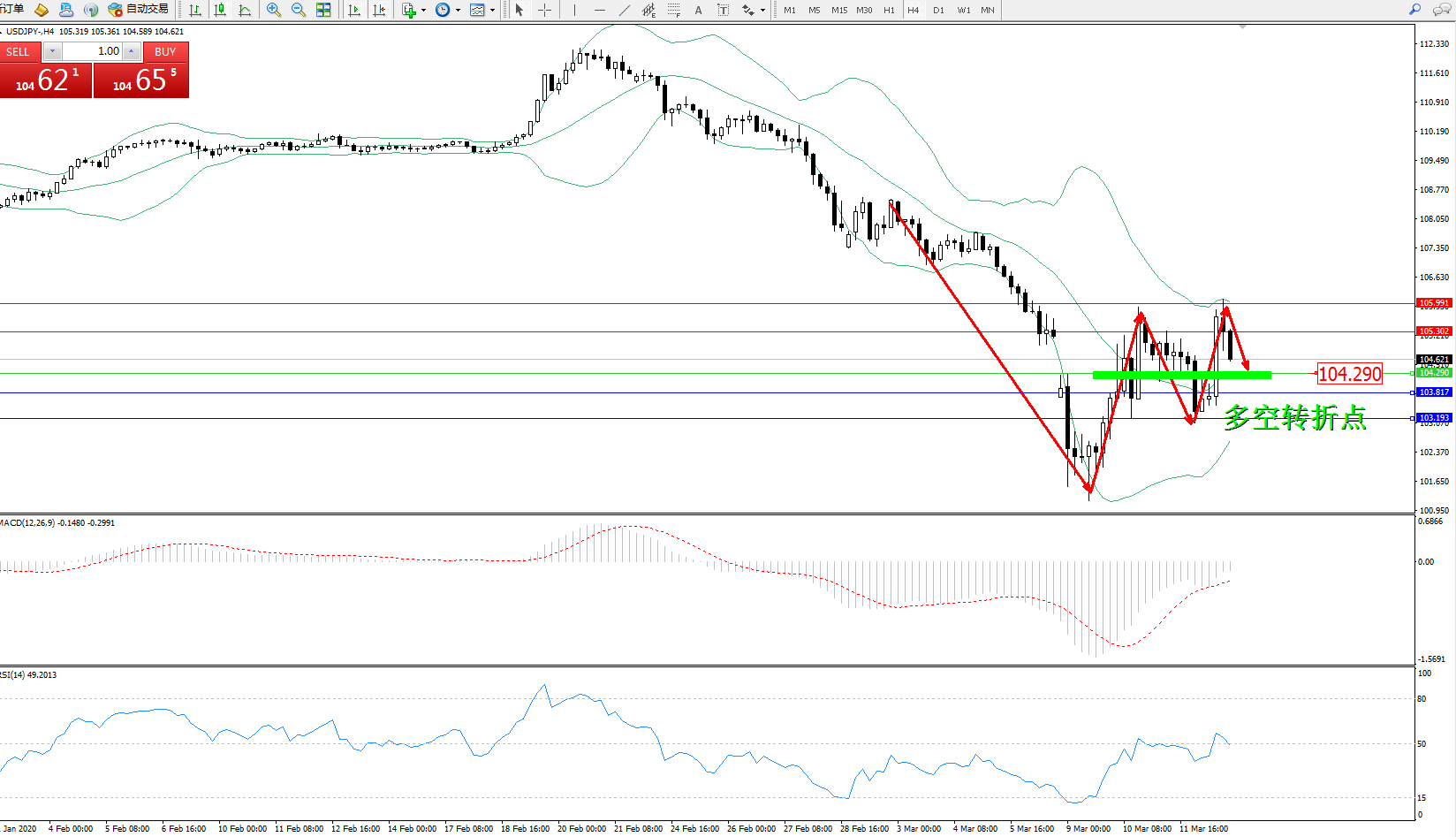Click the BUY button
This screenshot has height=837, width=1456.
tap(165, 51)
